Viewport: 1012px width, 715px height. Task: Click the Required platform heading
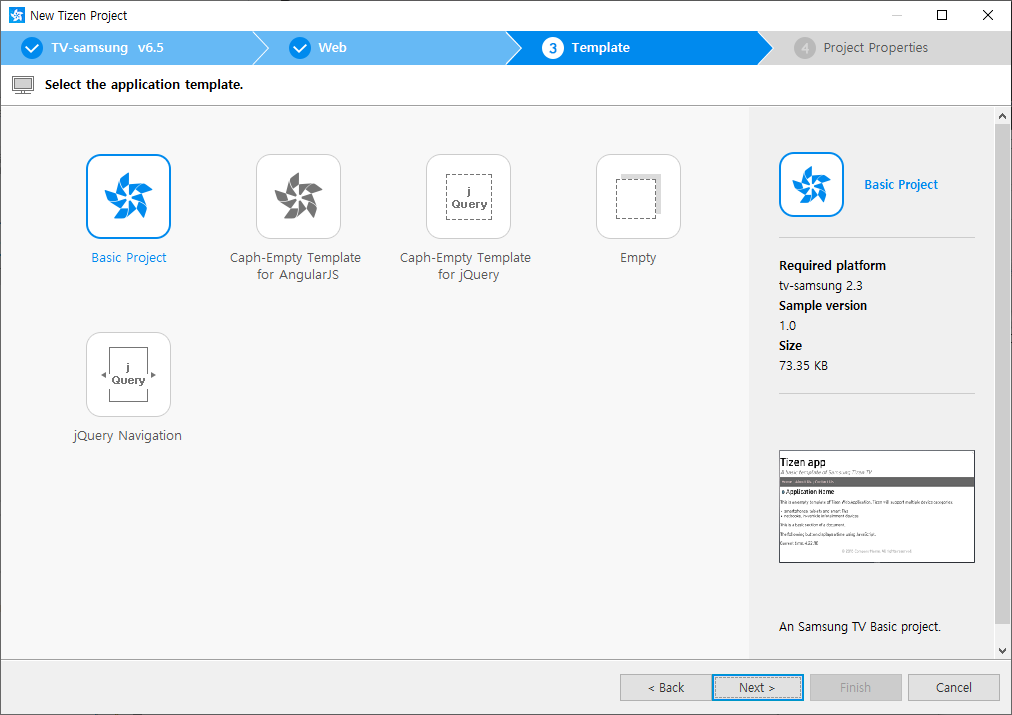832,265
